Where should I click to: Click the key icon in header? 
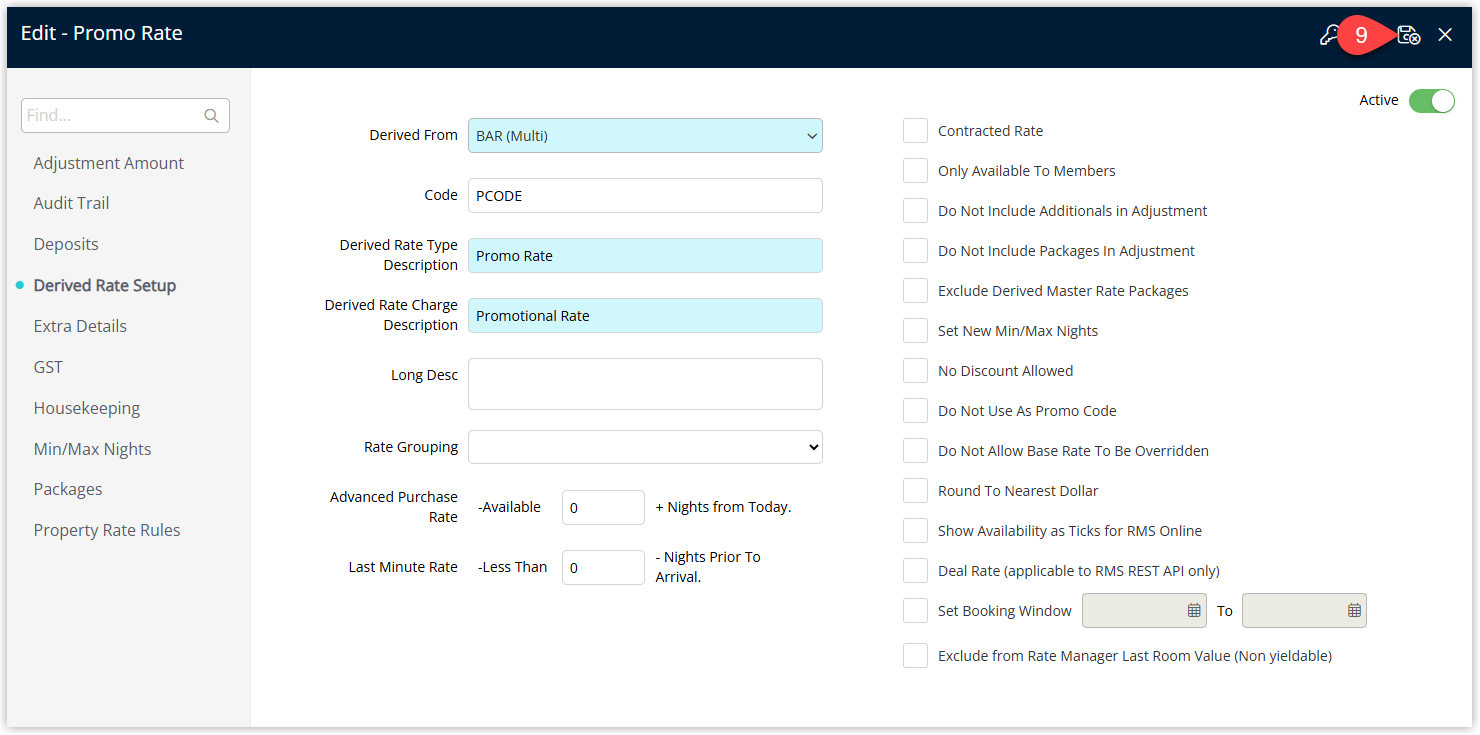coord(1328,35)
